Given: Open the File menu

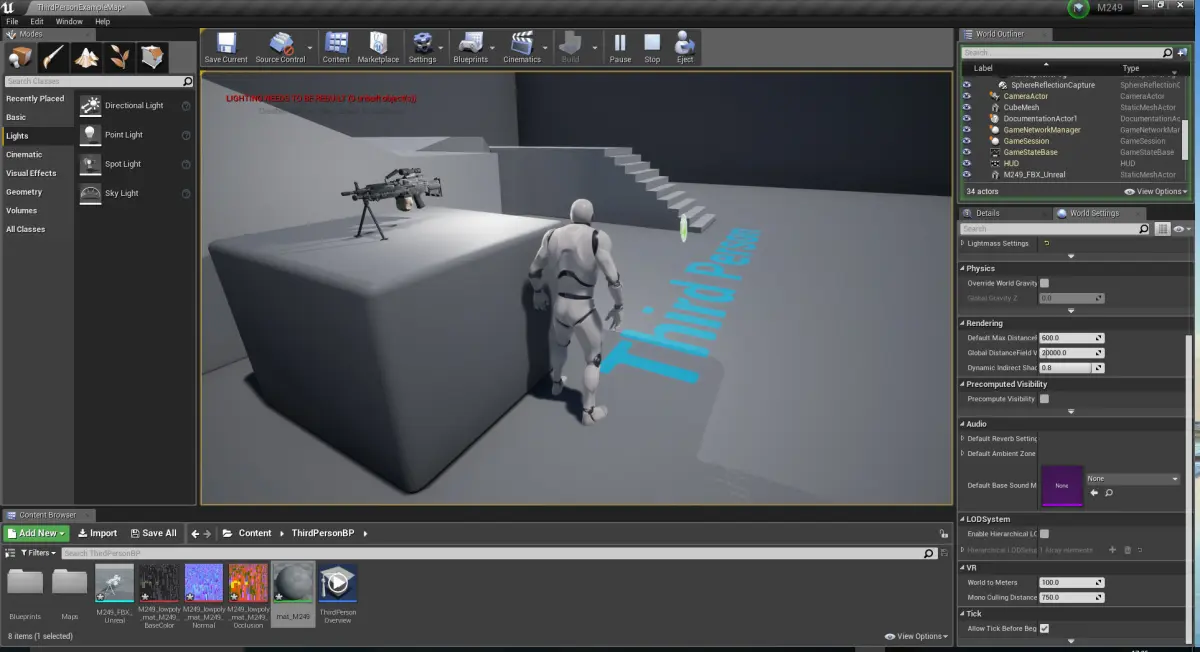Looking at the screenshot, I should pyautogui.click(x=12, y=21).
